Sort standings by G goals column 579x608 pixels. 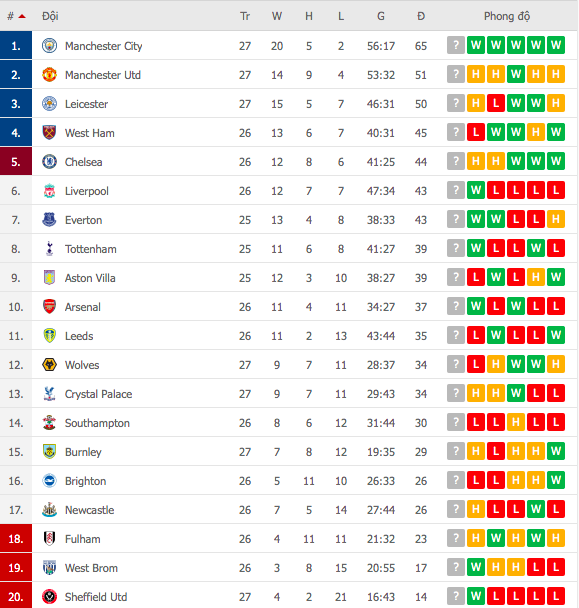click(381, 16)
